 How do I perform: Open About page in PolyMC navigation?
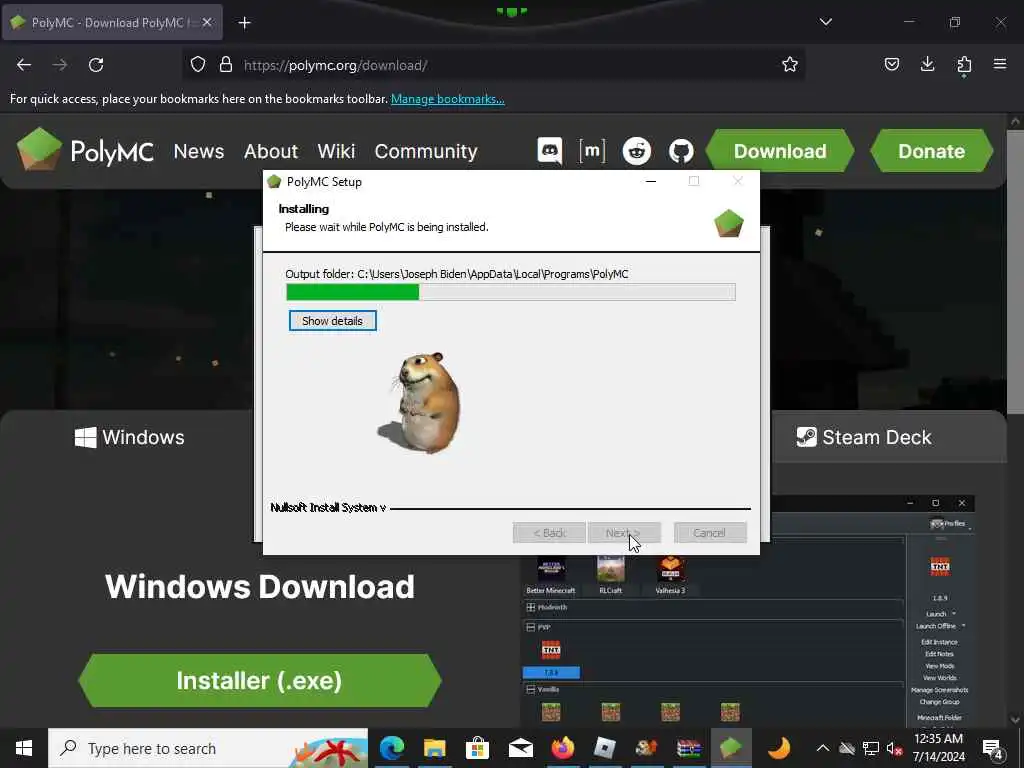click(270, 151)
